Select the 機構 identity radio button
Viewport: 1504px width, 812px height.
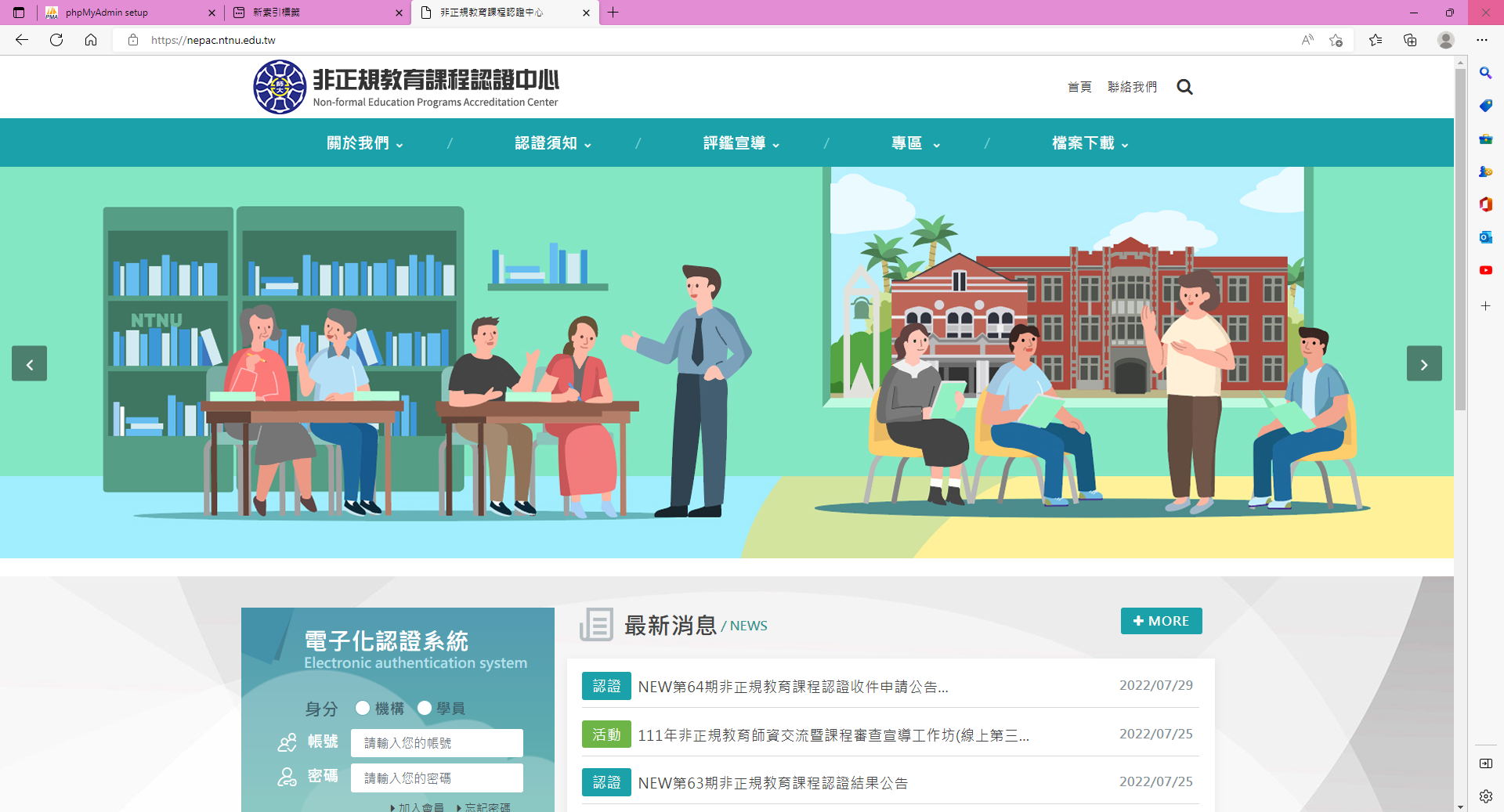click(x=362, y=708)
